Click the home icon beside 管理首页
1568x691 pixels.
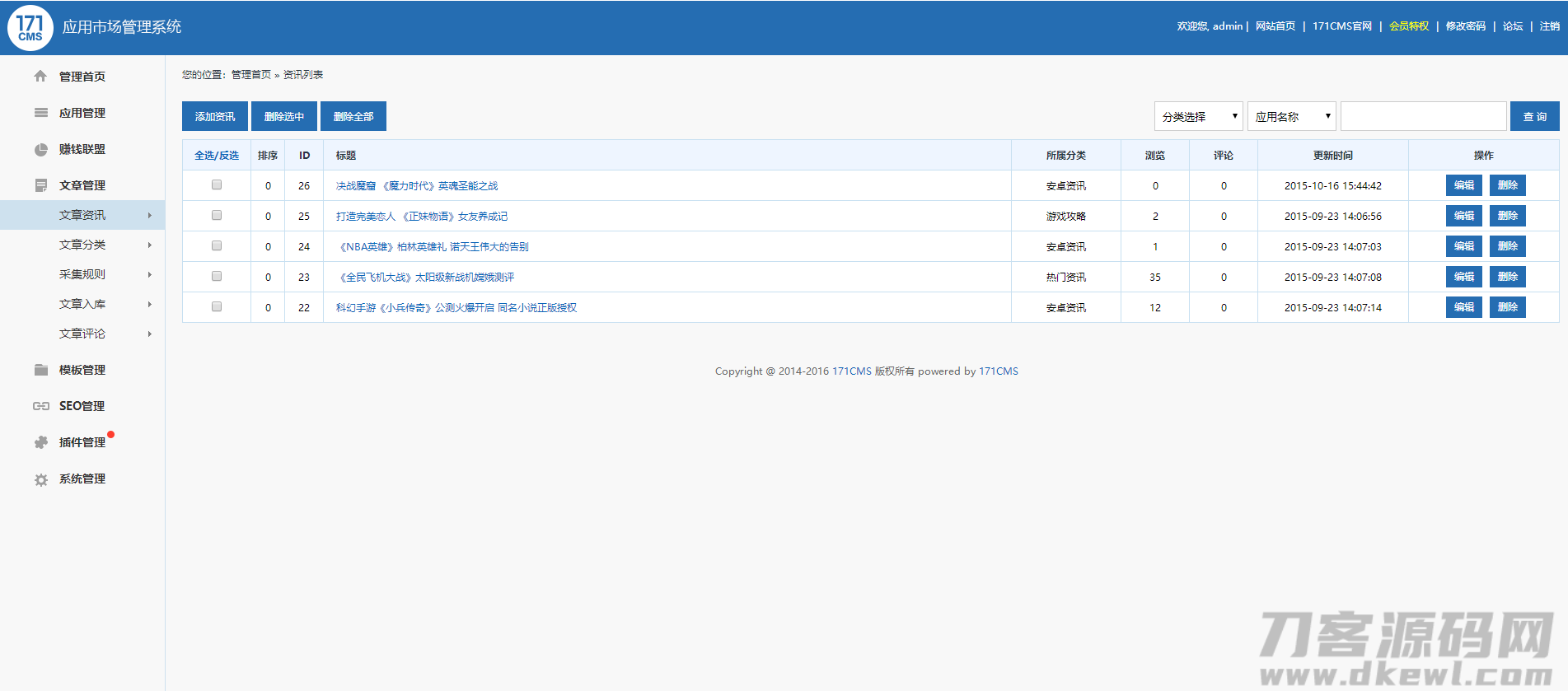[x=40, y=77]
